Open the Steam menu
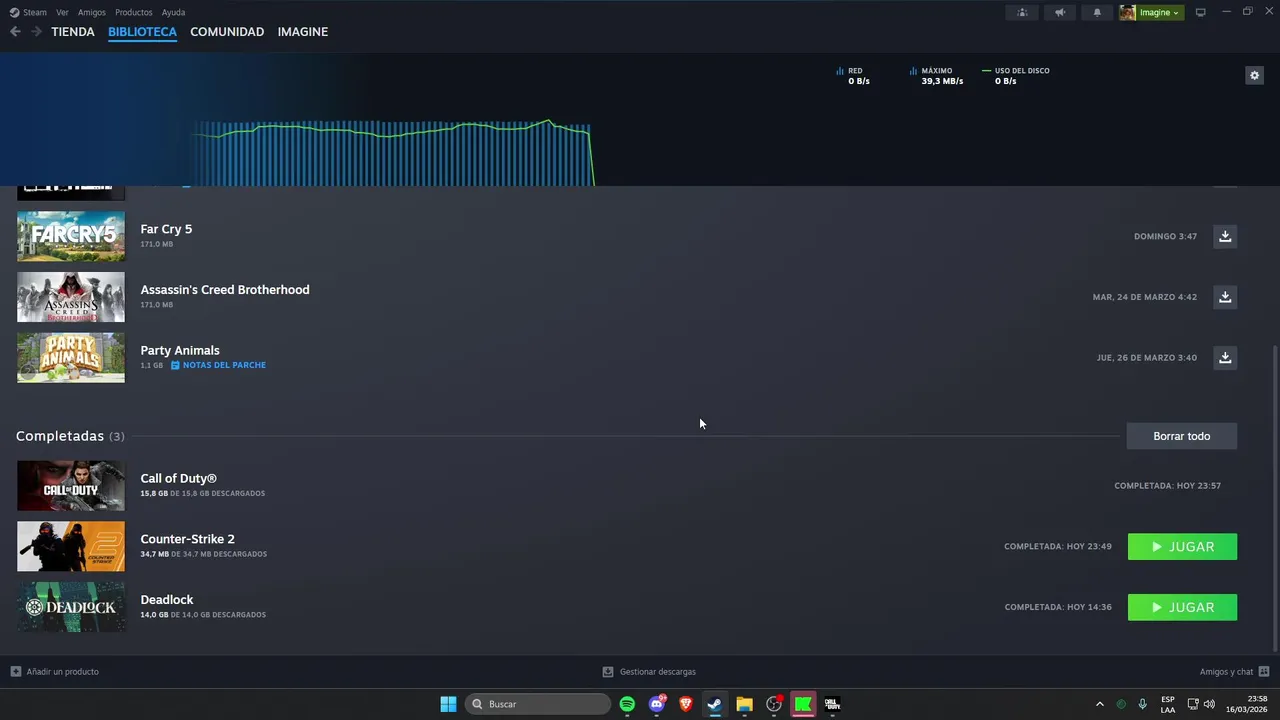This screenshot has width=1280, height=720. click(29, 12)
